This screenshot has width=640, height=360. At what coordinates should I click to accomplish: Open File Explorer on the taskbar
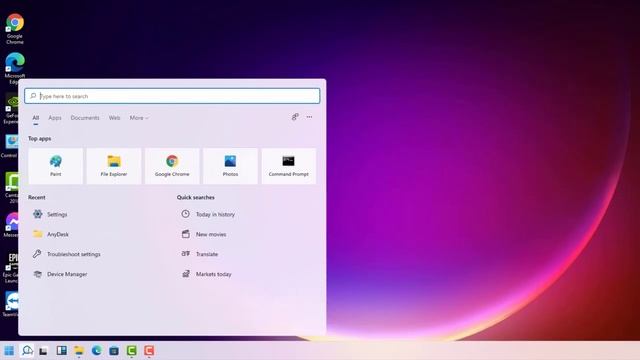click(79, 351)
